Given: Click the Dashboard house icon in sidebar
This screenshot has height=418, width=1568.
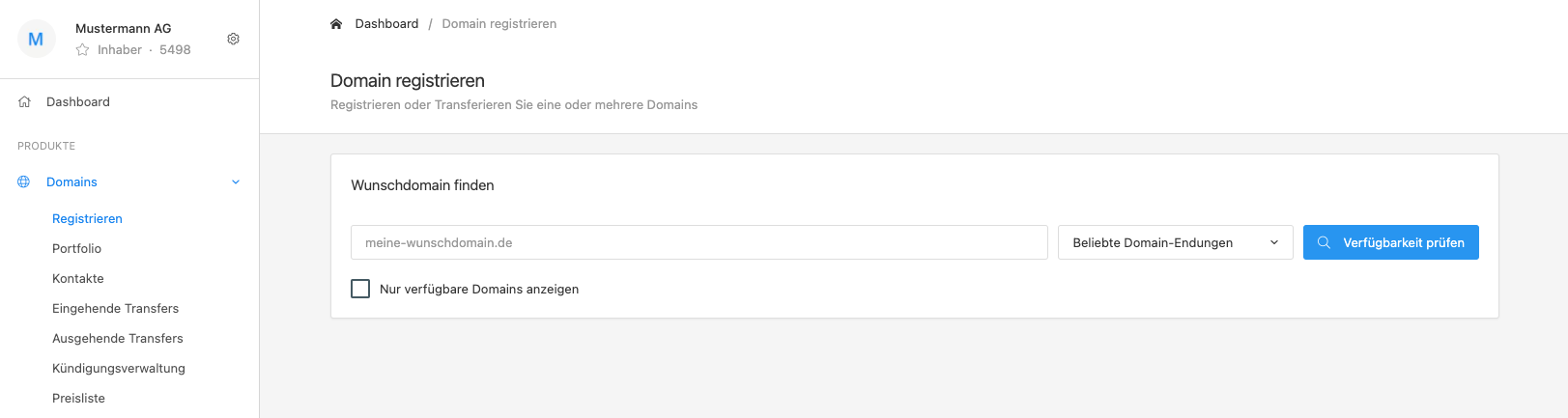Looking at the screenshot, I should pyautogui.click(x=24, y=101).
